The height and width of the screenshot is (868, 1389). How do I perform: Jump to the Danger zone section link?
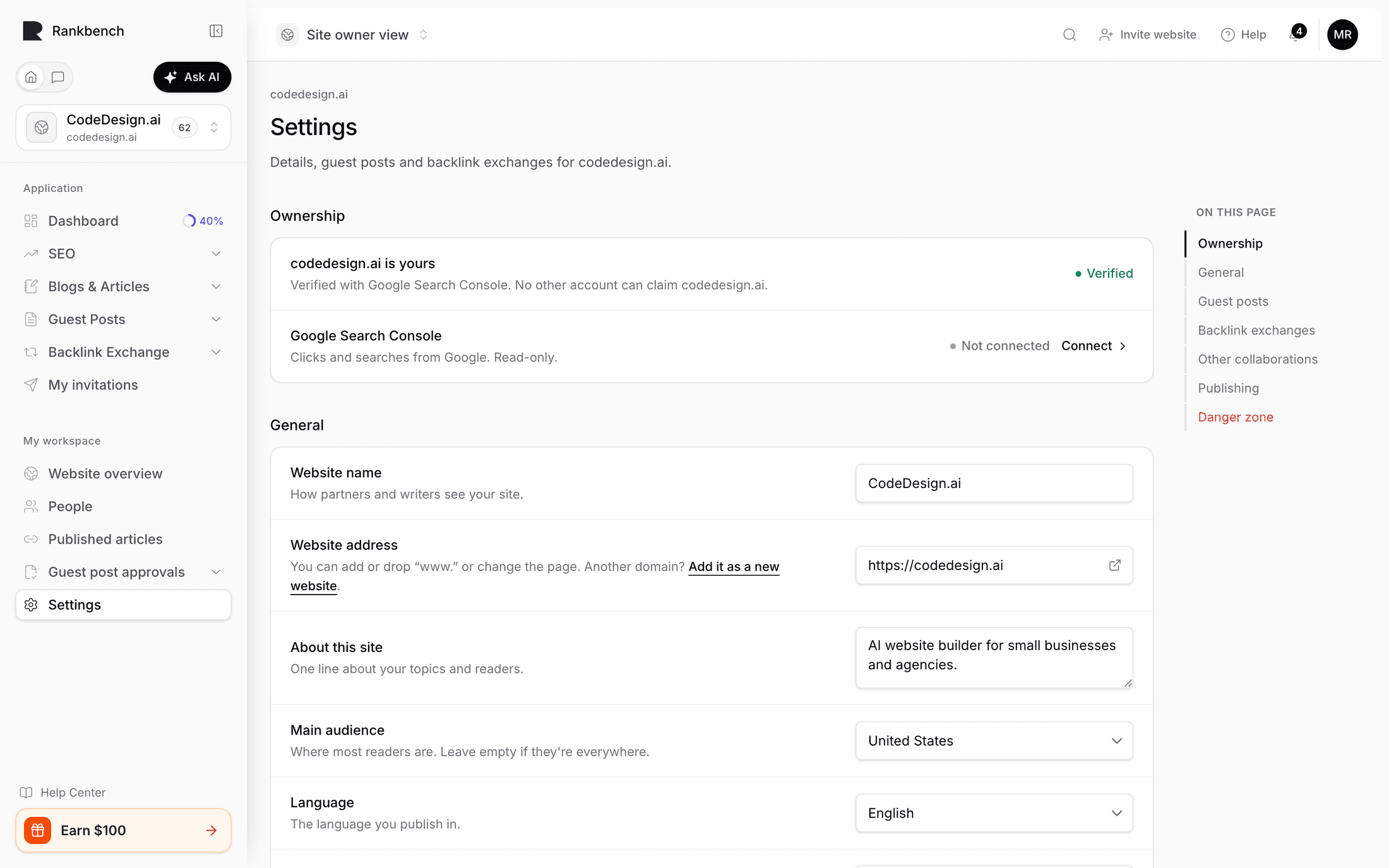coord(1235,417)
